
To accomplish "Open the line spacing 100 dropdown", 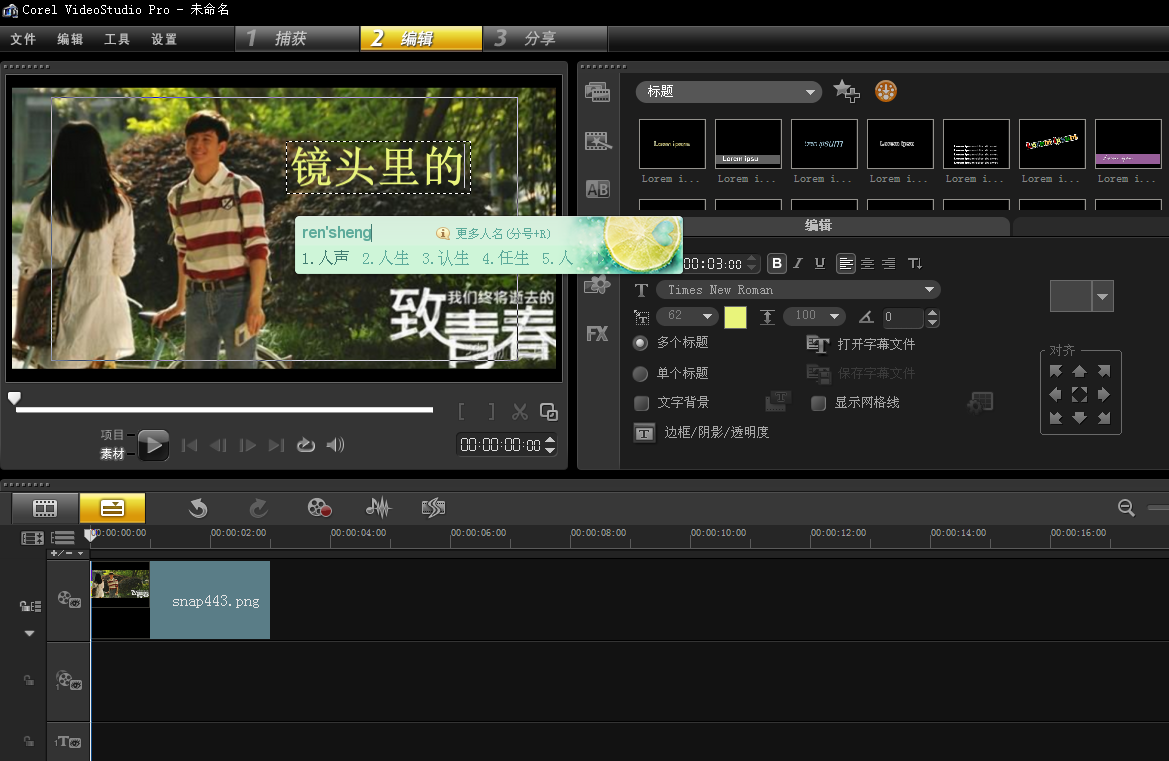I will point(814,316).
